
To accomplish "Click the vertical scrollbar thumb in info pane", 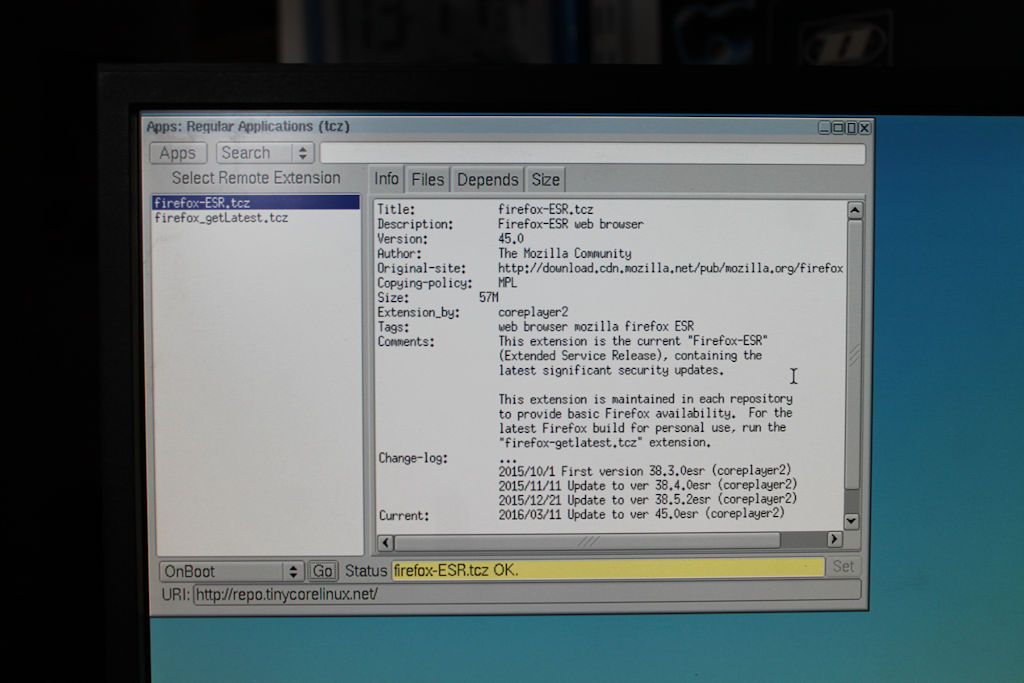I will pos(853,355).
